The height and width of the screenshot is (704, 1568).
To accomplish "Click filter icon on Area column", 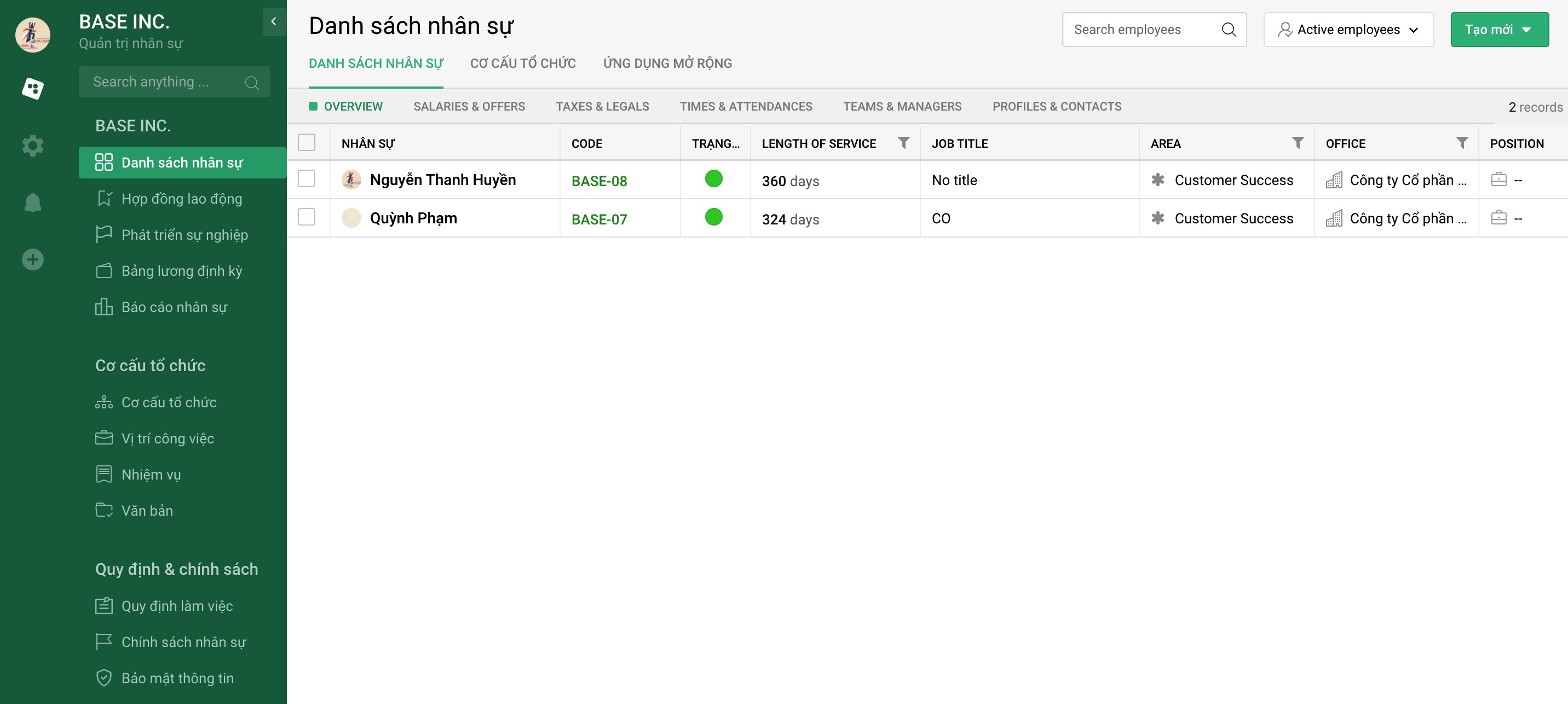I will click(1298, 143).
